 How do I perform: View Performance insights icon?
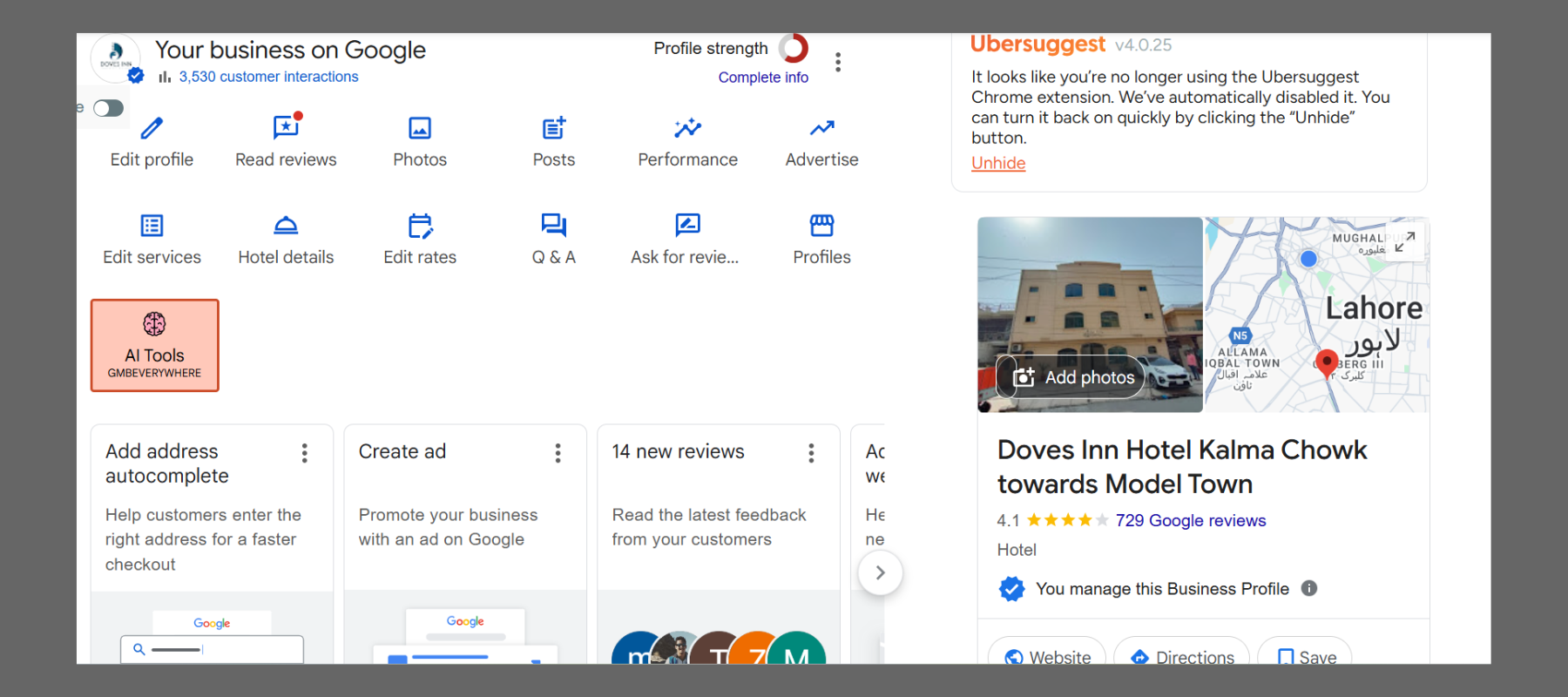[687, 129]
